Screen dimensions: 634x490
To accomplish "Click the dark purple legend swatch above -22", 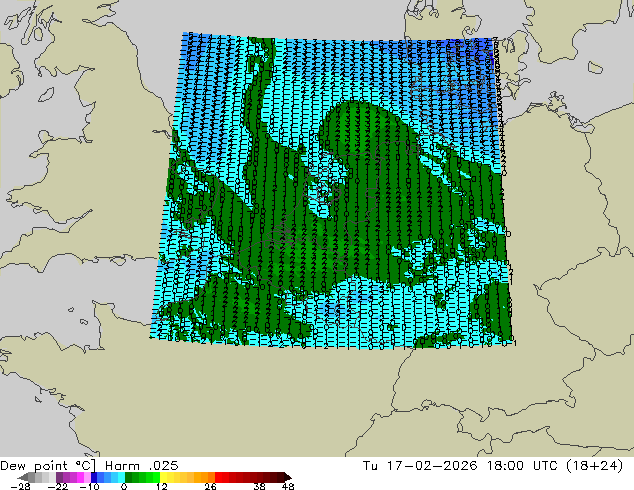I will pyautogui.click(x=59, y=477).
